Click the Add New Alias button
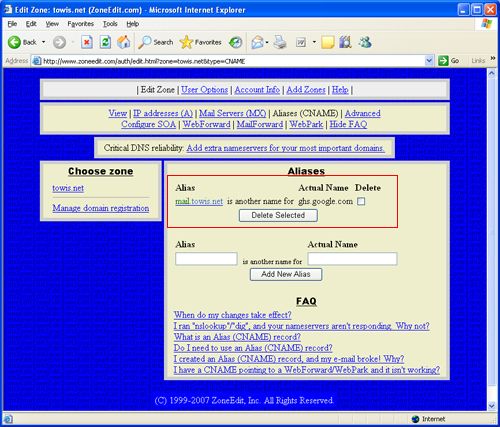The height and width of the screenshot is (427, 500). point(286,274)
